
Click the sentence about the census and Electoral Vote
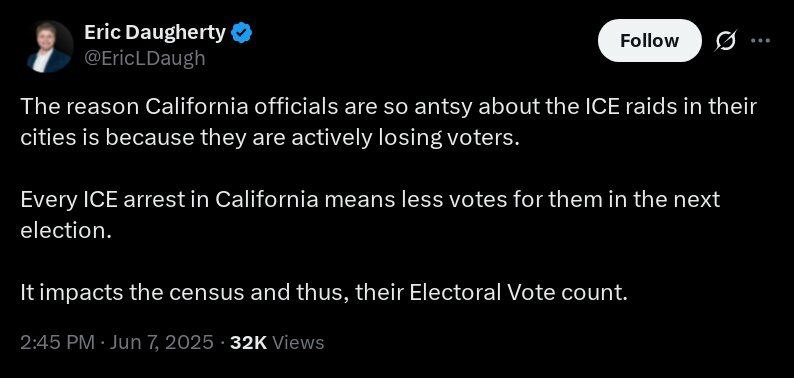[x=324, y=293]
